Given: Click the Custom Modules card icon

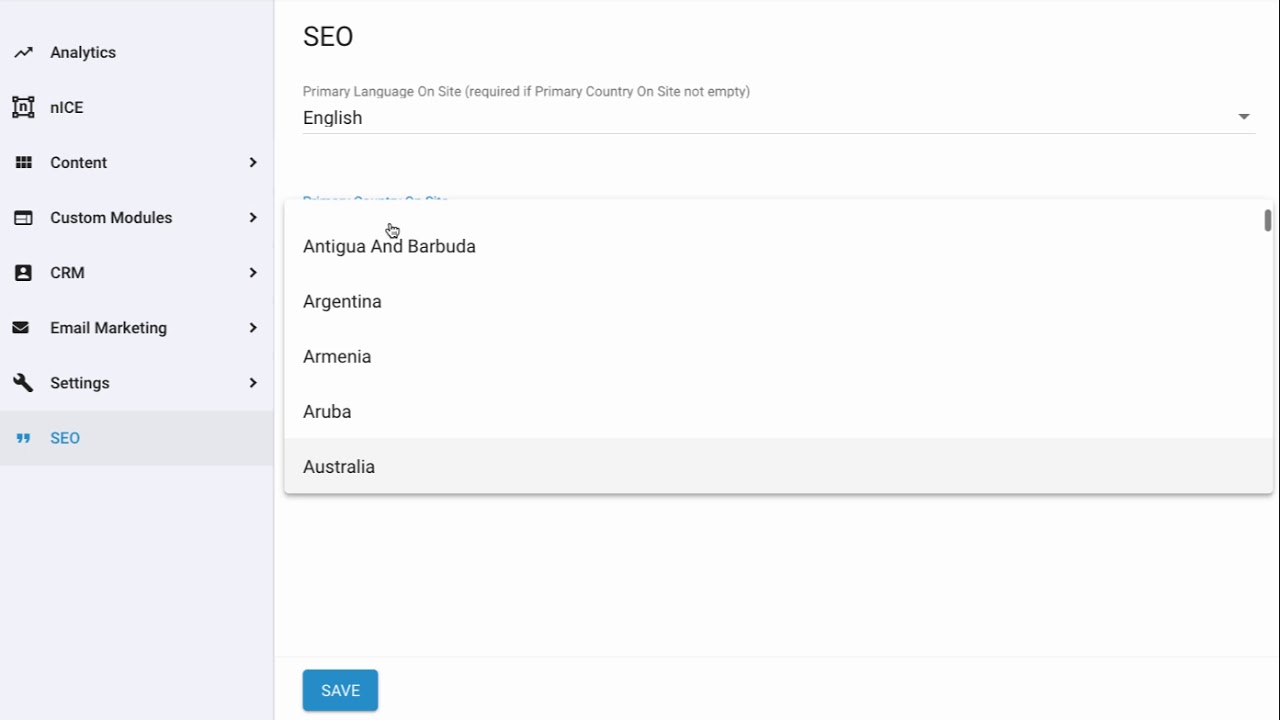Looking at the screenshot, I should [23, 217].
